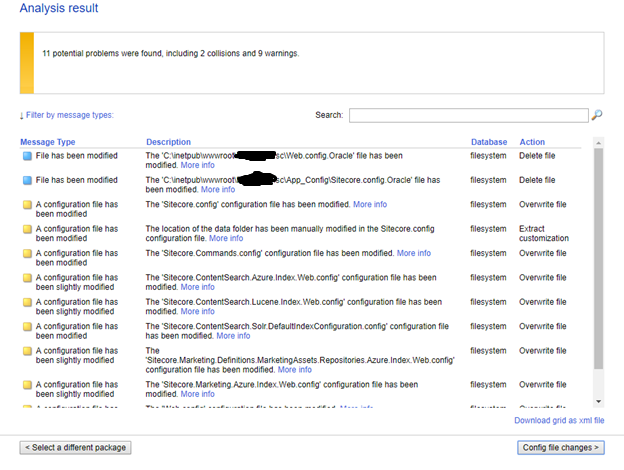Sort by Description column header

(x=168, y=142)
